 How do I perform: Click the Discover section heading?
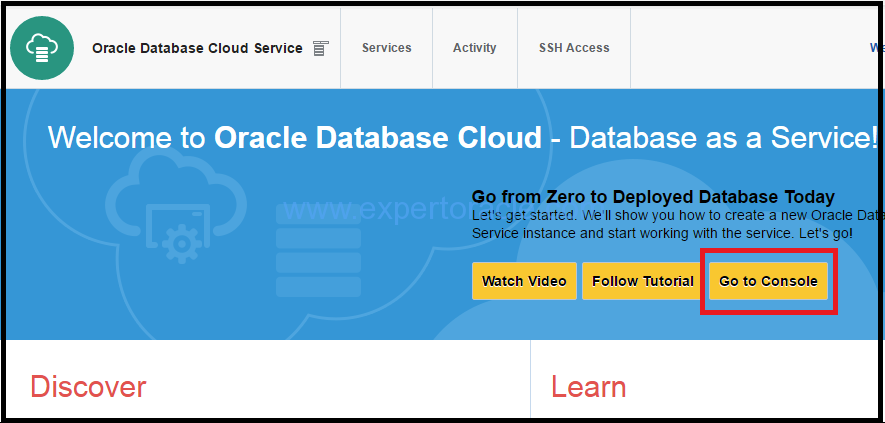pos(88,387)
